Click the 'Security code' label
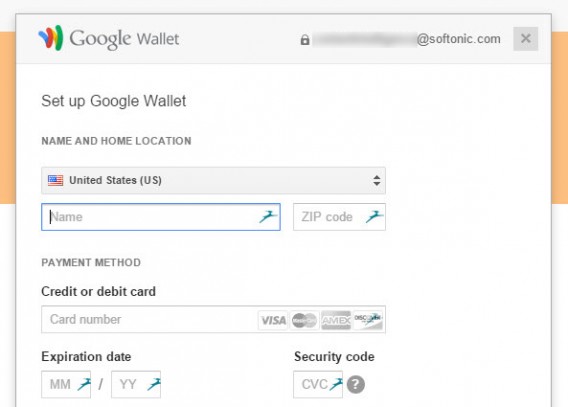 coord(334,357)
